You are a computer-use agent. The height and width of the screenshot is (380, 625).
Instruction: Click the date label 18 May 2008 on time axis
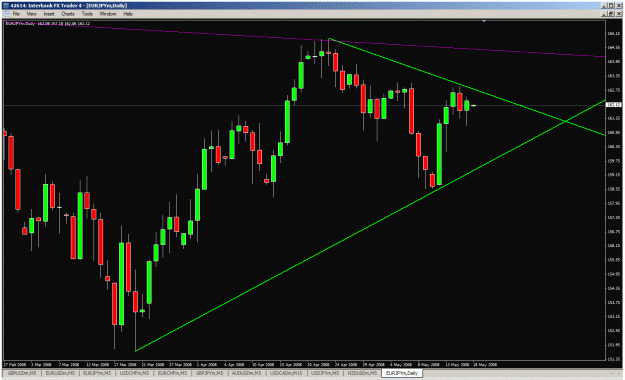[x=485, y=364]
